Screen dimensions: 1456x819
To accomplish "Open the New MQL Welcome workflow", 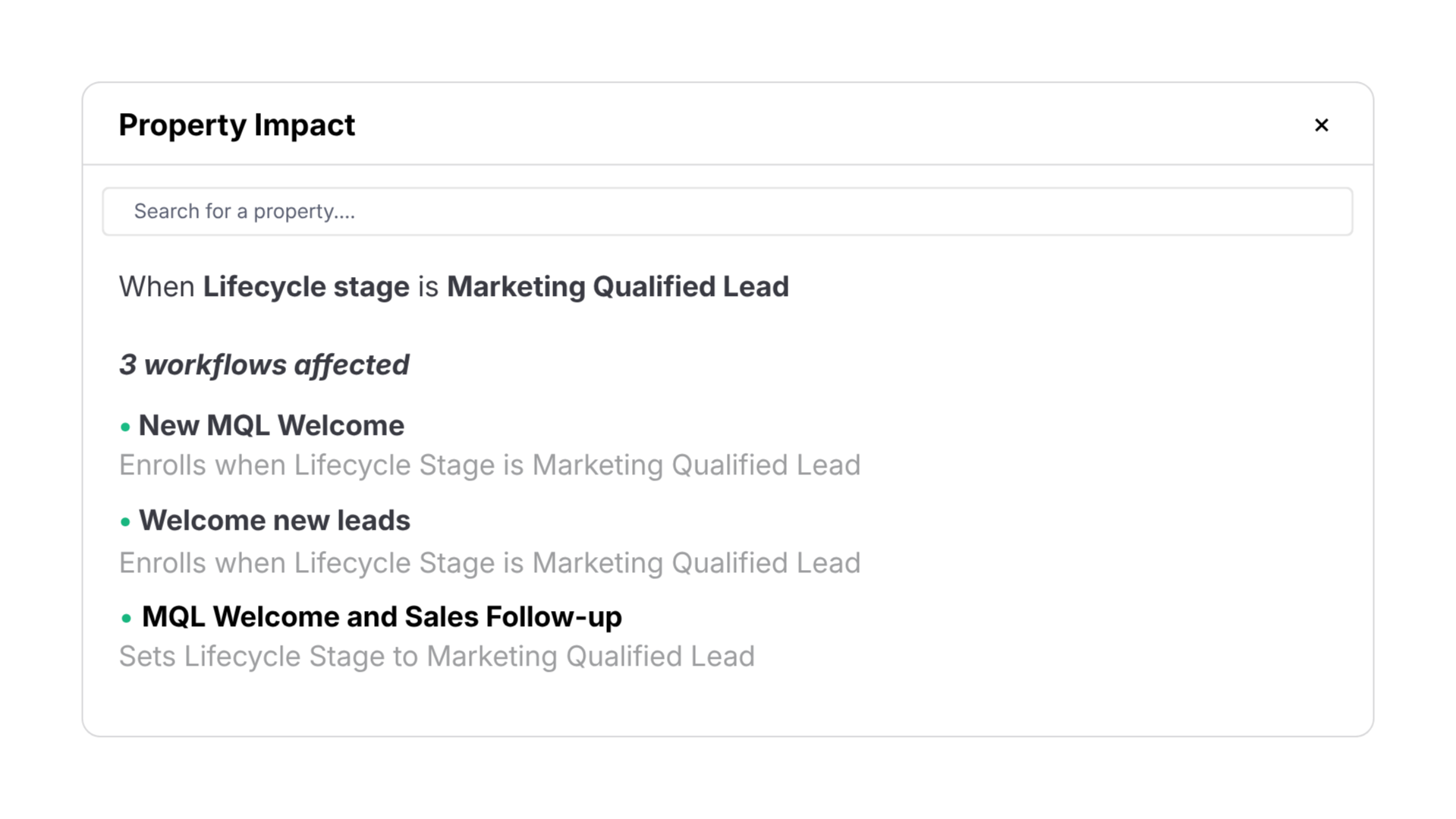I will tap(272, 425).
